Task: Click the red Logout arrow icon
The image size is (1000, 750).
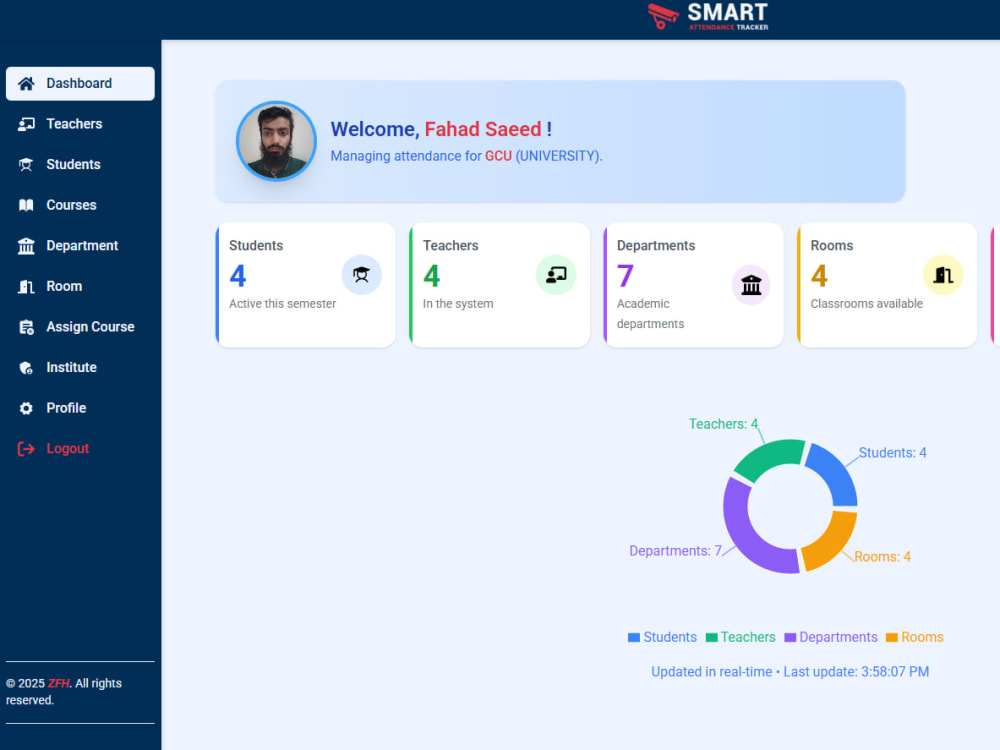Action: click(x=26, y=449)
